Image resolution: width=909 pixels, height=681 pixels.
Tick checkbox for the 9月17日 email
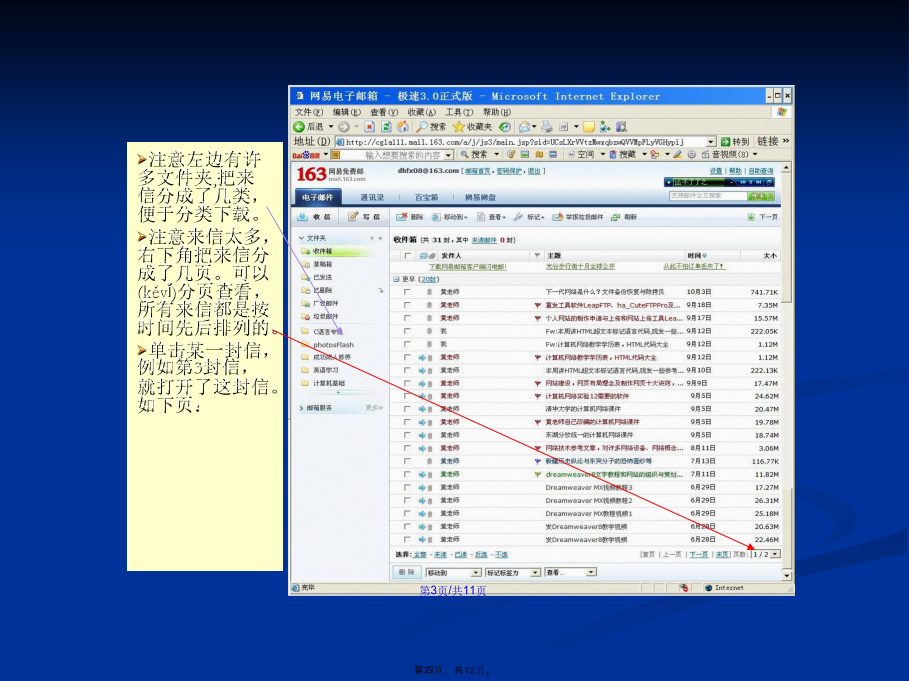point(407,318)
